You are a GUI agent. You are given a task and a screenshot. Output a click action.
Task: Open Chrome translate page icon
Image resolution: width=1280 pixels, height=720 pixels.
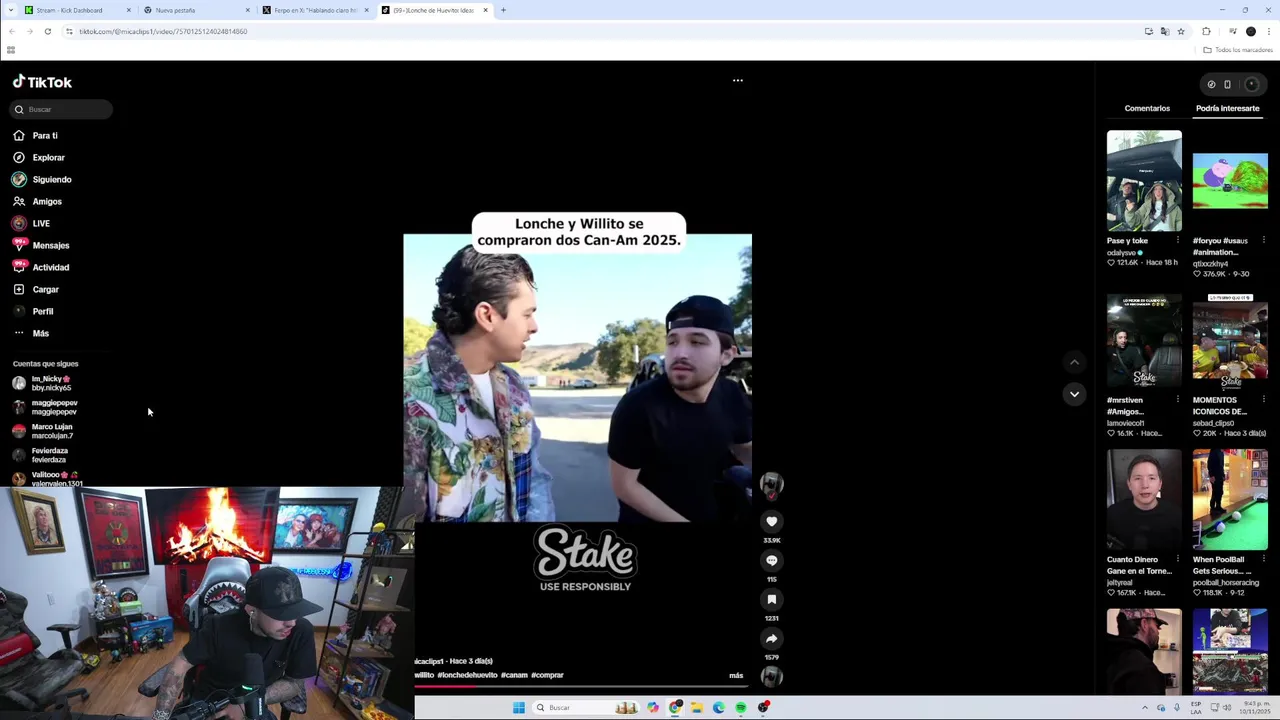(1164, 31)
